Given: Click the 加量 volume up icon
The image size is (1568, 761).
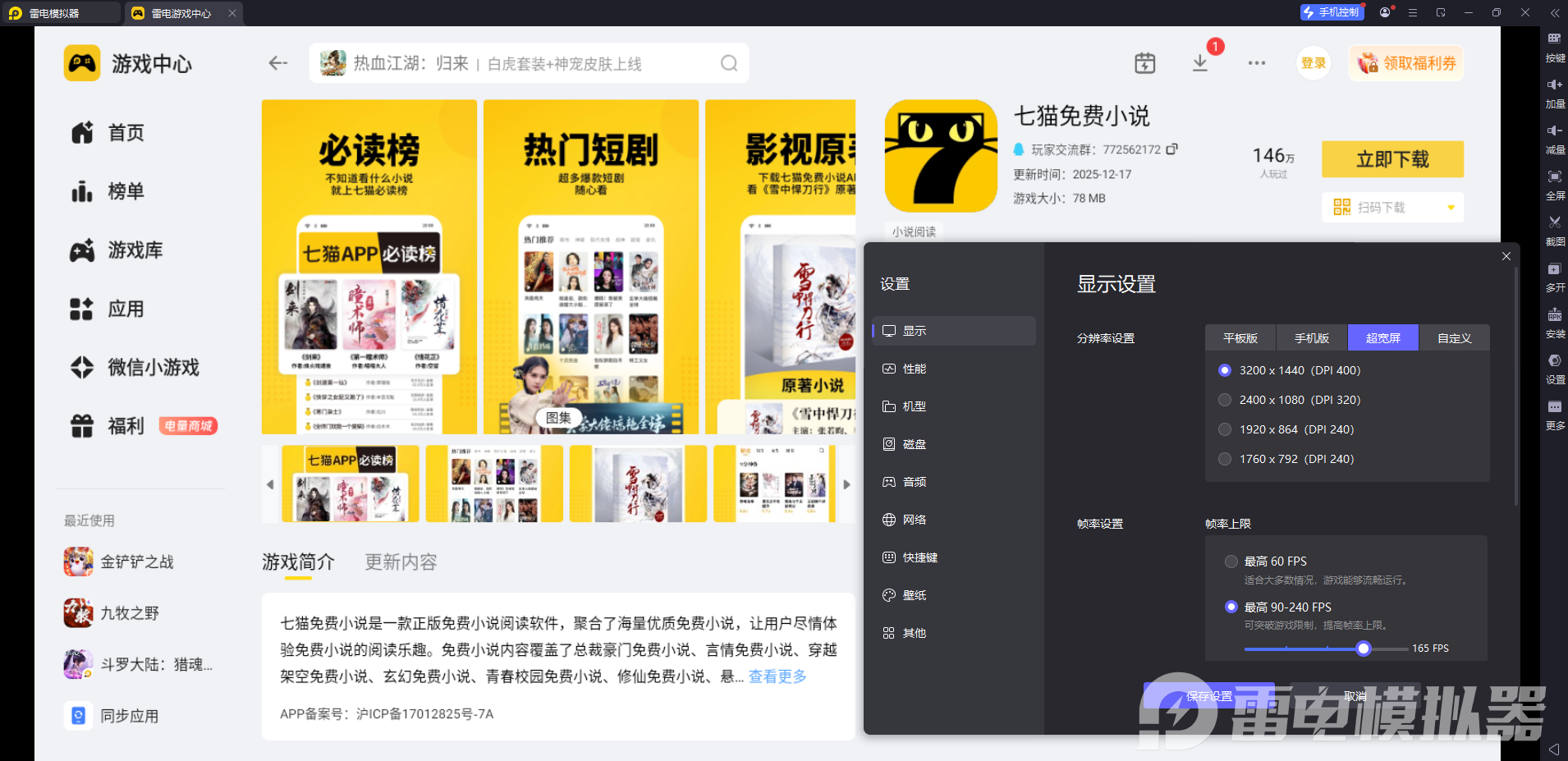Looking at the screenshot, I should [x=1555, y=94].
